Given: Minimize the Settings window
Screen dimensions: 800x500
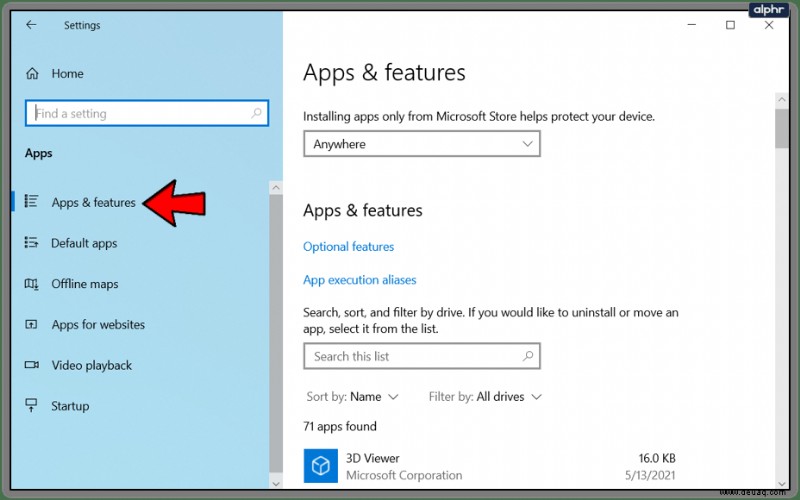Looking at the screenshot, I should pos(692,24).
